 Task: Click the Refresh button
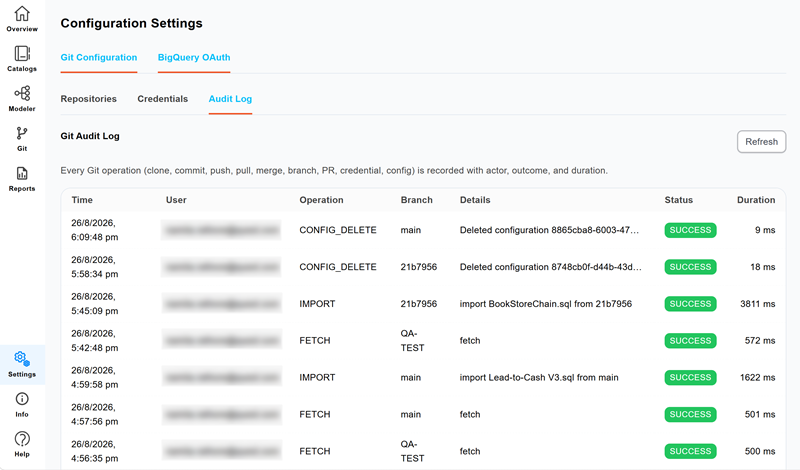click(761, 142)
